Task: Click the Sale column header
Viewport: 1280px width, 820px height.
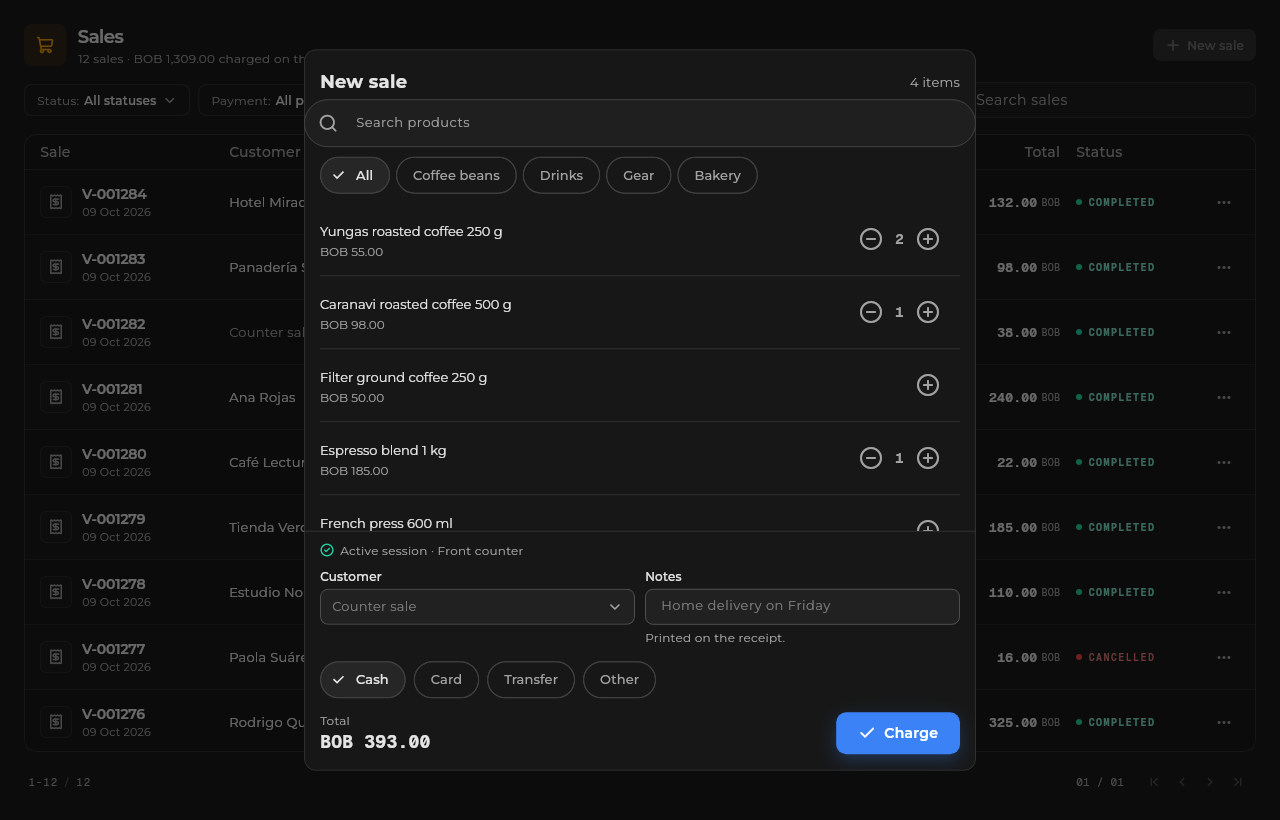Action: pos(55,152)
